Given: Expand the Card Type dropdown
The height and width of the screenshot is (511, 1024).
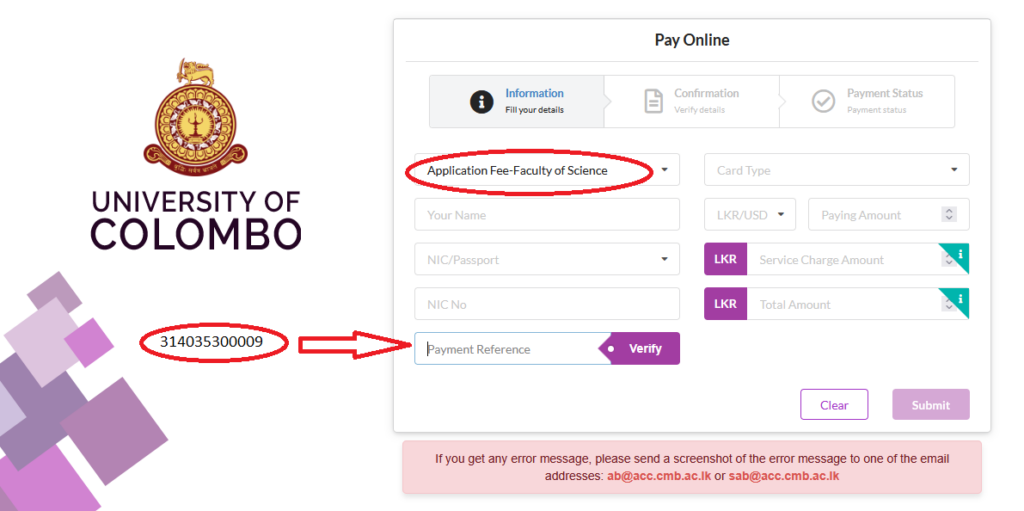Looking at the screenshot, I should pyautogui.click(x=837, y=170).
